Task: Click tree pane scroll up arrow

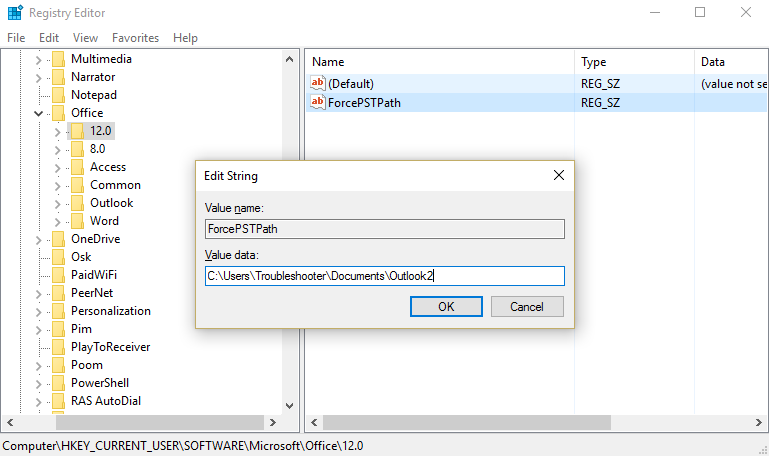Action: [290, 59]
